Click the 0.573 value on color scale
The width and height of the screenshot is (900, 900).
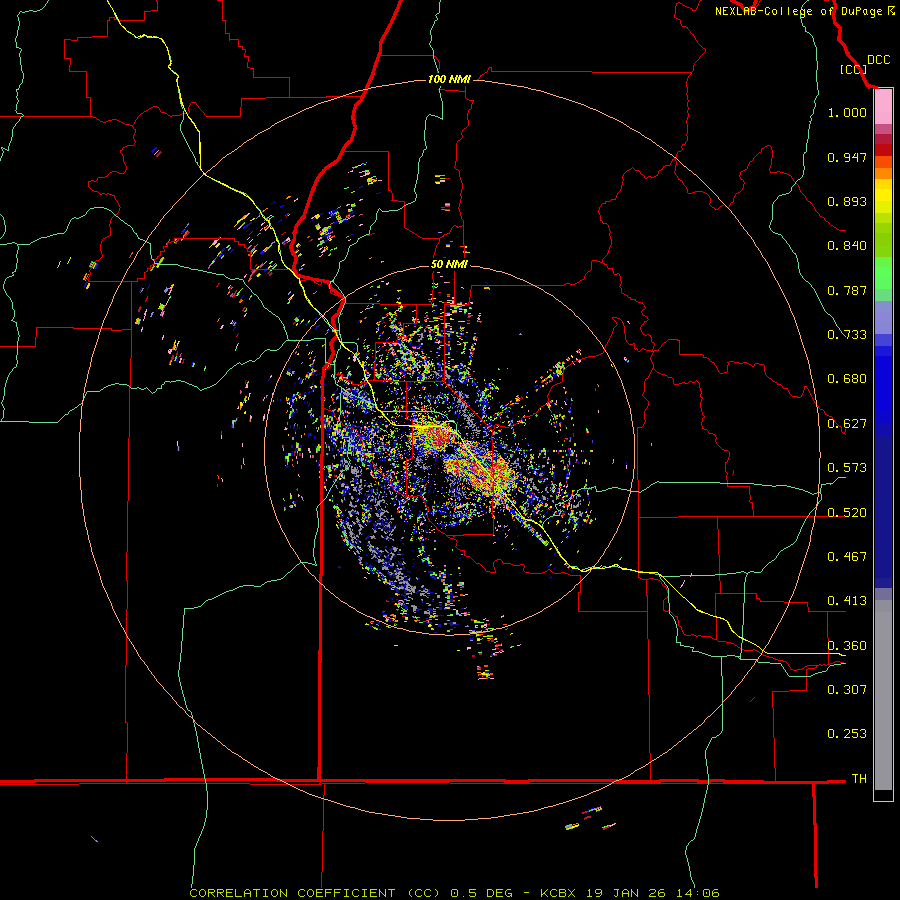click(x=847, y=468)
